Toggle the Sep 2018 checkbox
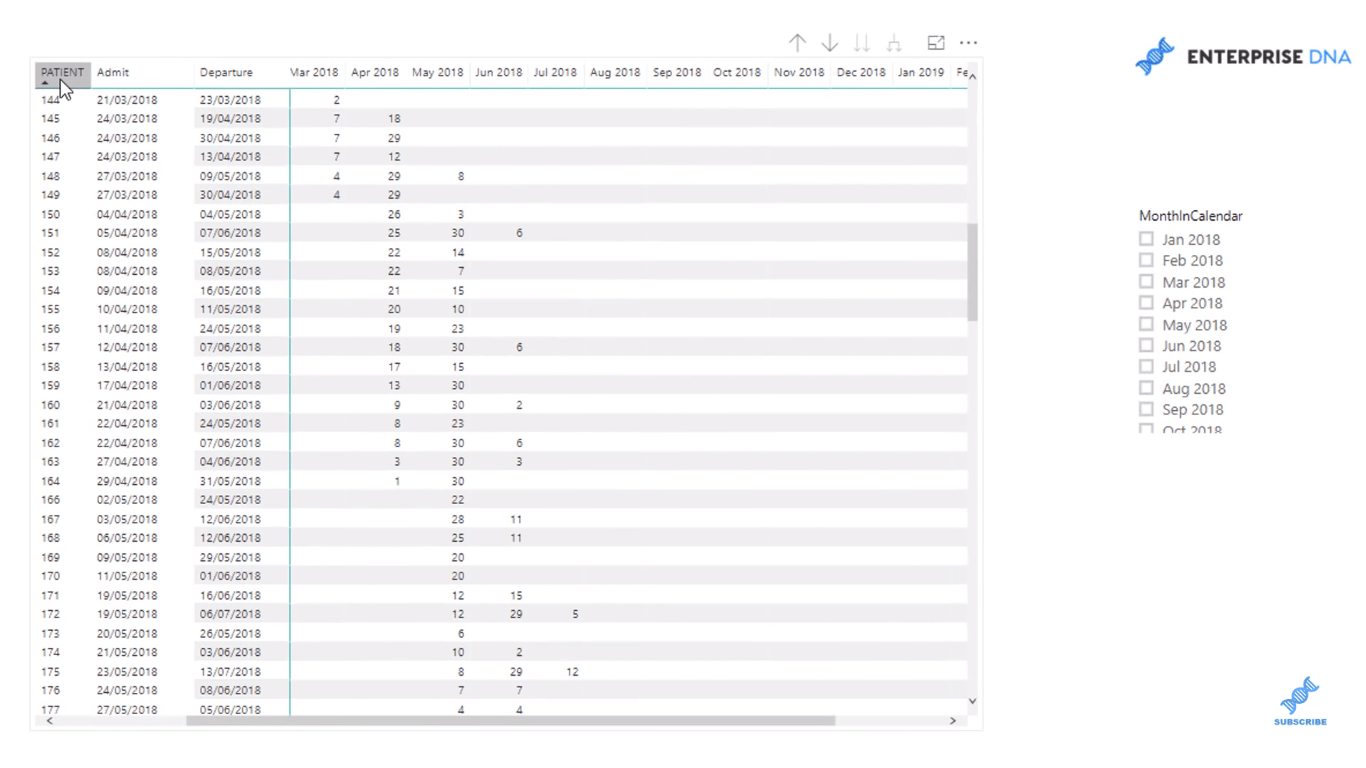 tap(1146, 409)
